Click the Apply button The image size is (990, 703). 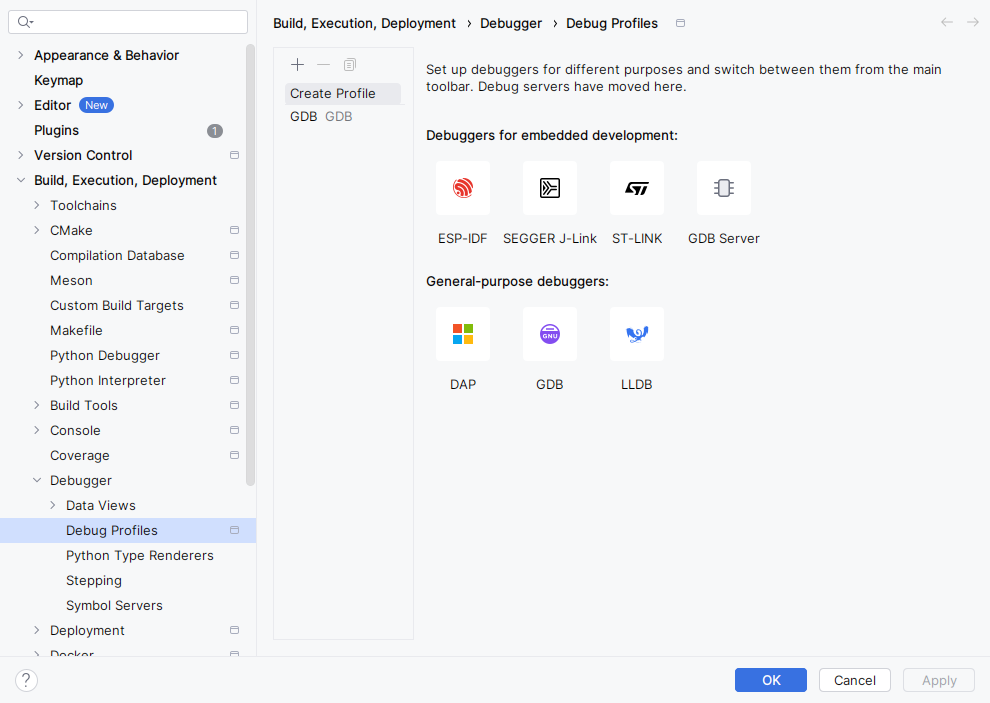[939, 680]
